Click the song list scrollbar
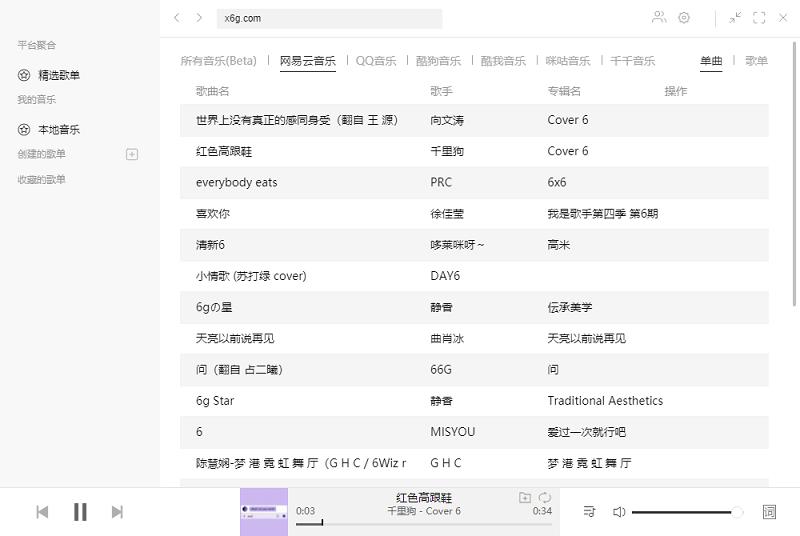The width and height of the screenshot is (800, 536). pyautogui.click(x=794, y=173)
